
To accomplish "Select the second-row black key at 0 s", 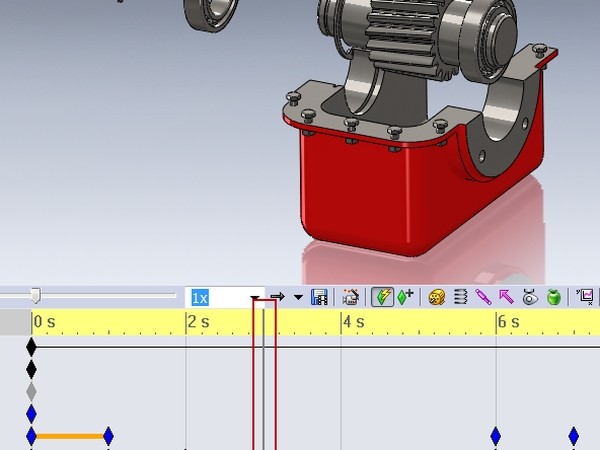I will [x=31, y=370].
